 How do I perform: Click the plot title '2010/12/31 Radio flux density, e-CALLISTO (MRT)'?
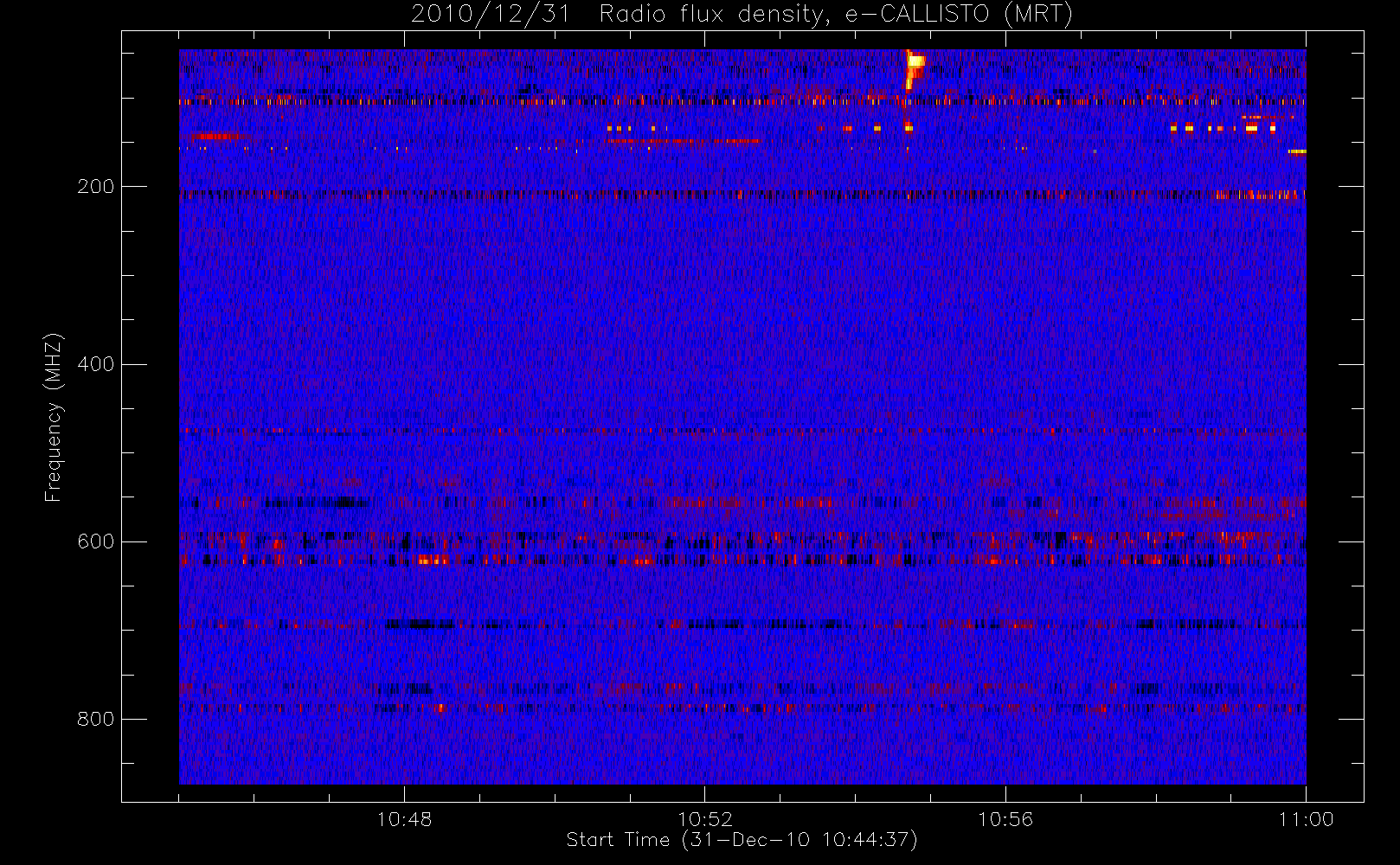(742, 15)
